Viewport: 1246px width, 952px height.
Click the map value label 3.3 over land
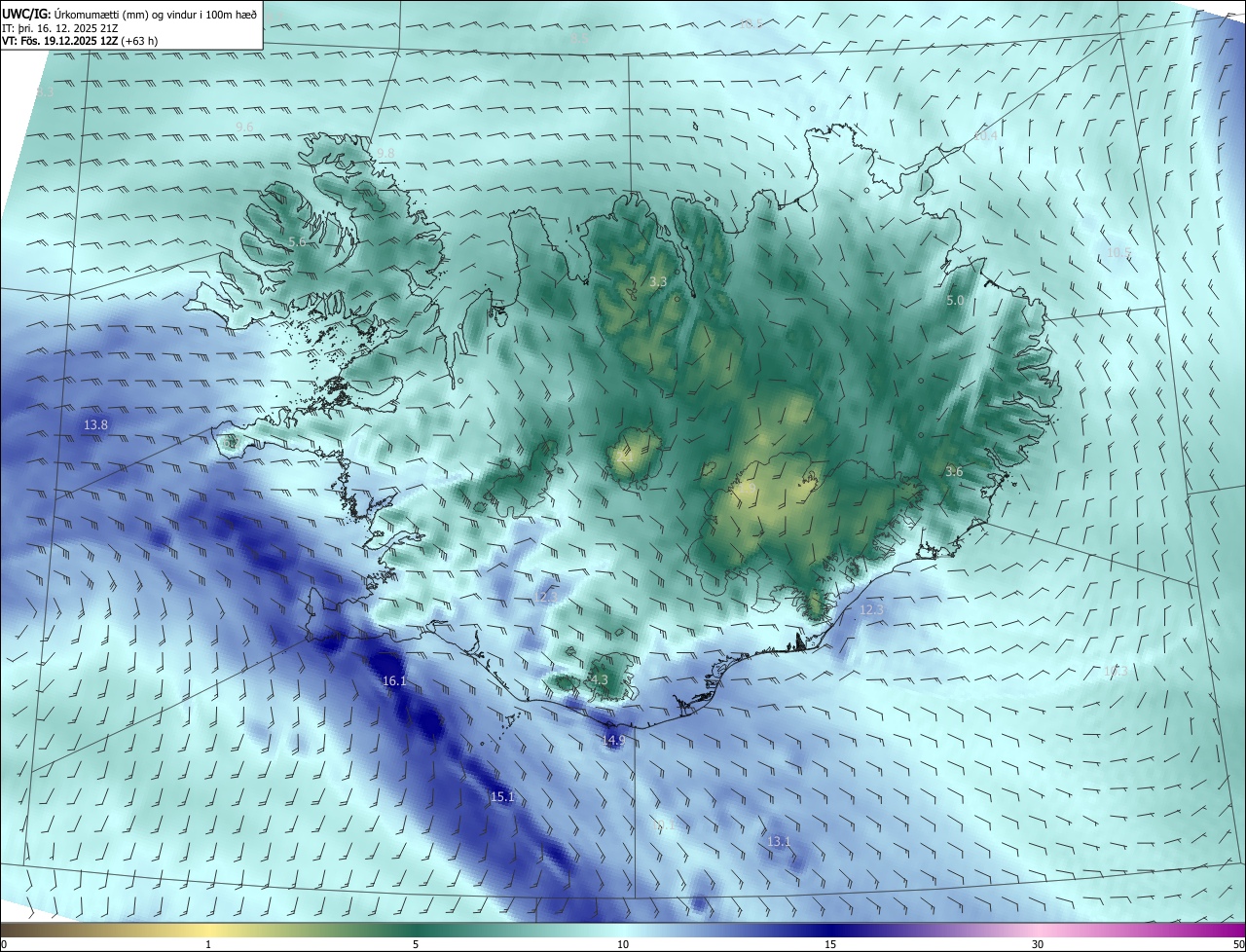658,283
